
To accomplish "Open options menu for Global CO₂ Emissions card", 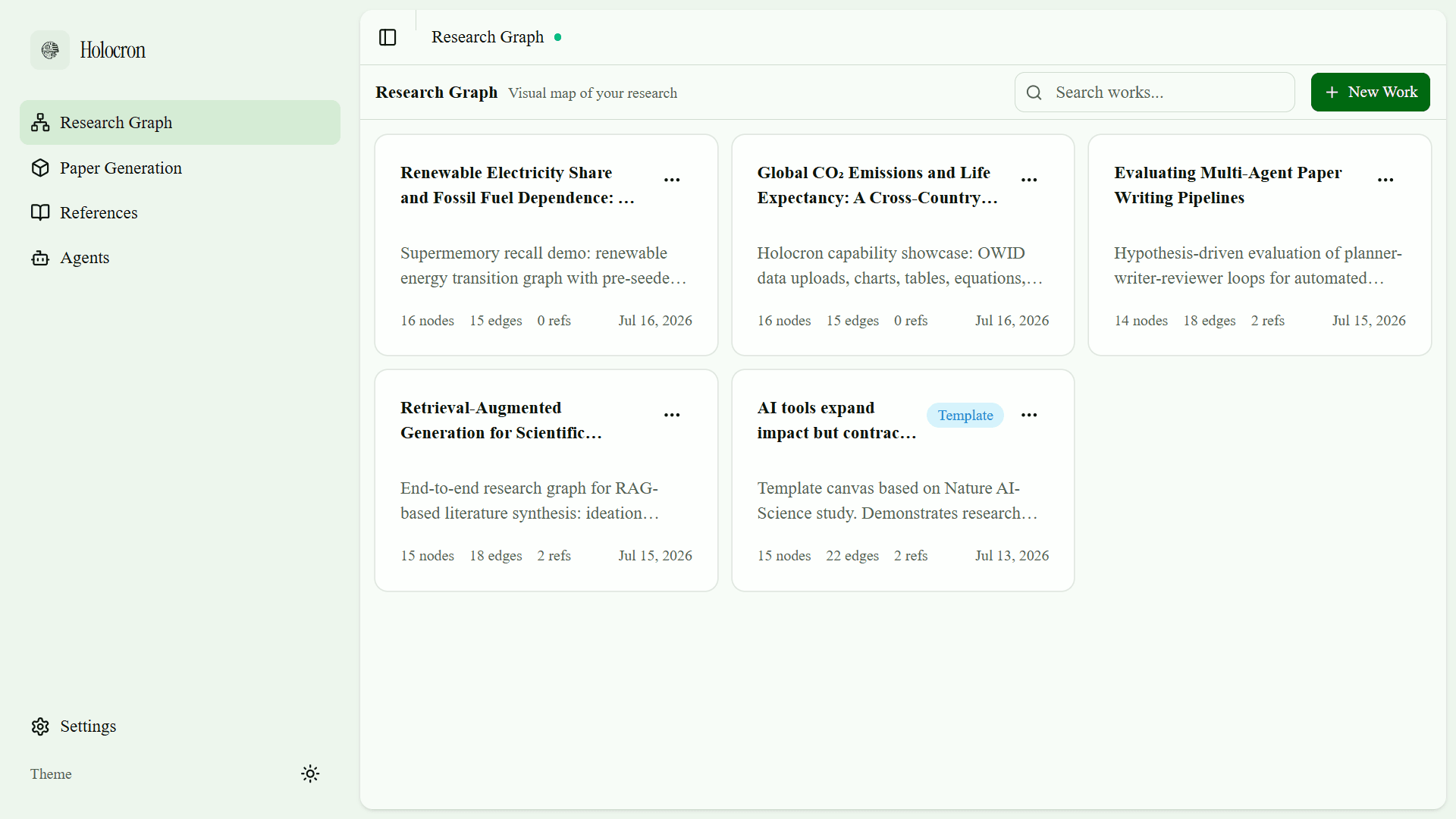I will click(1029, 180).
